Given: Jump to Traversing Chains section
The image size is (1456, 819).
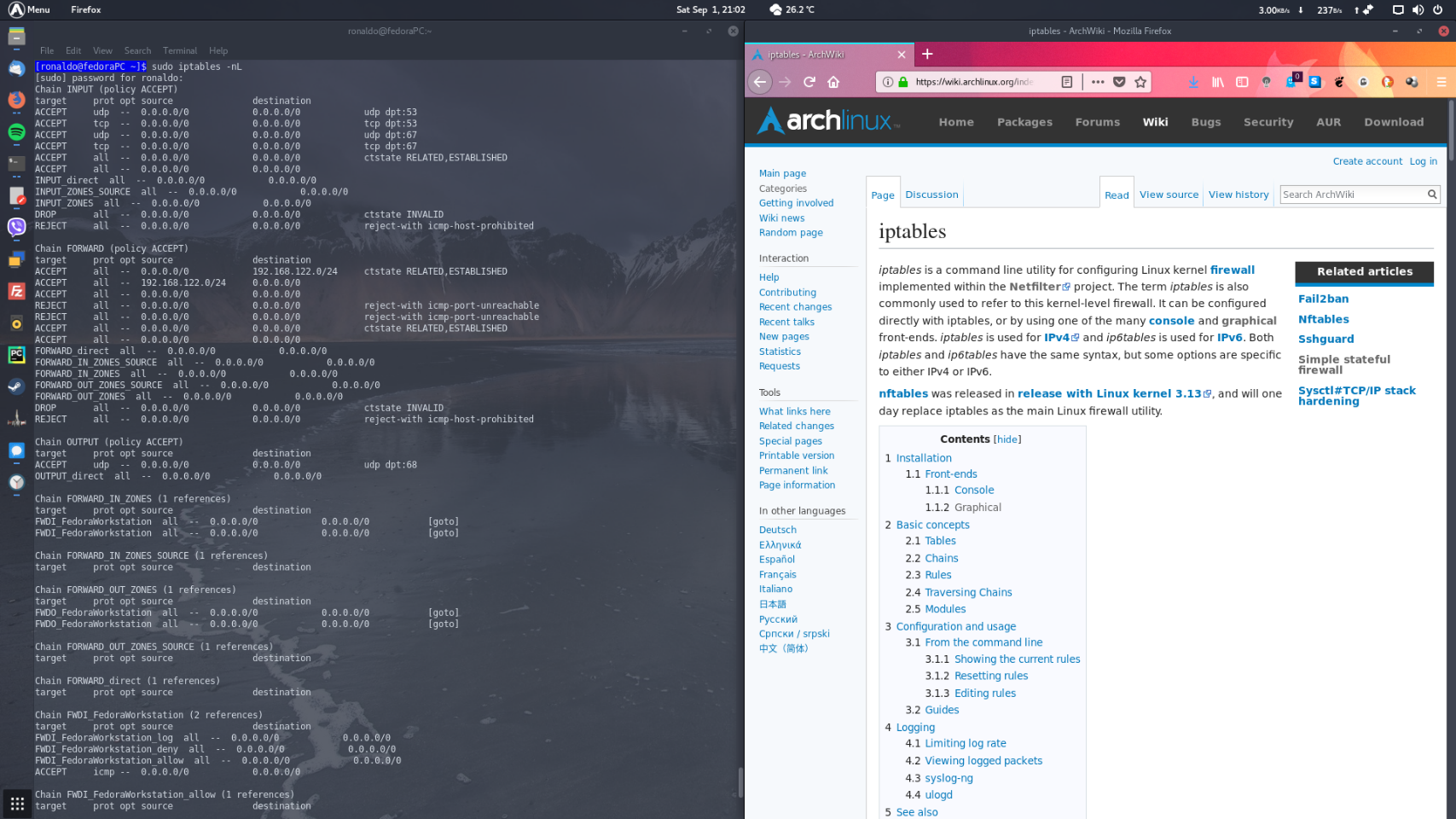Looking at the screenshot, I should click(x=968, y=592).
